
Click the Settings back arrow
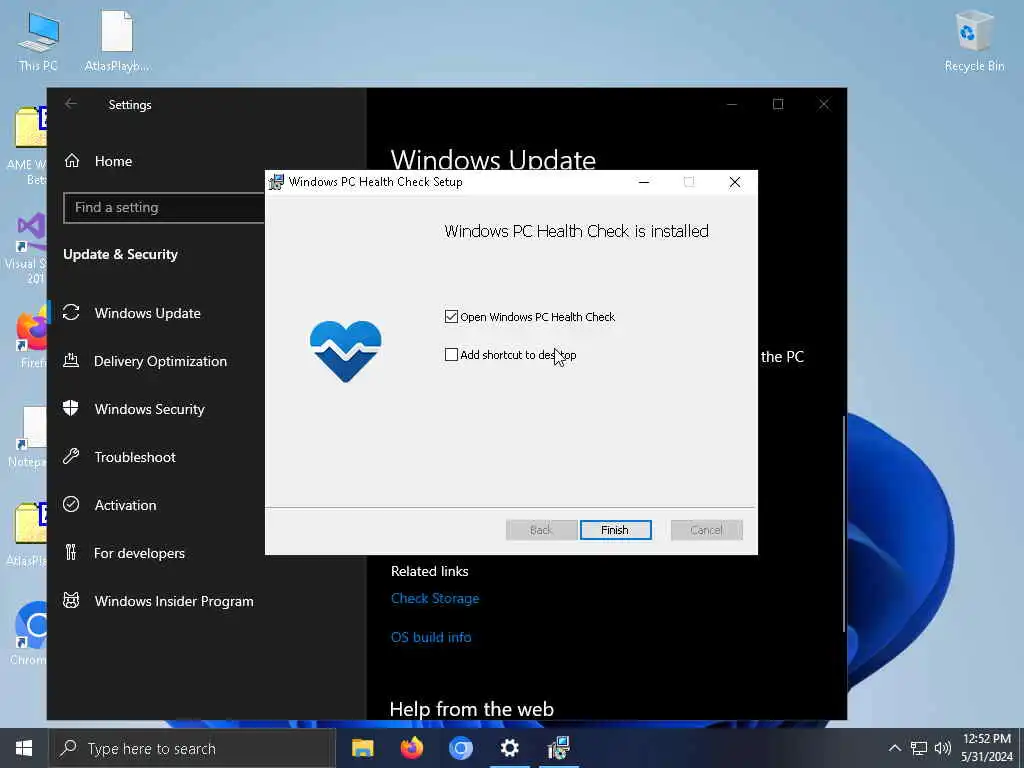(x=71, y=104)
